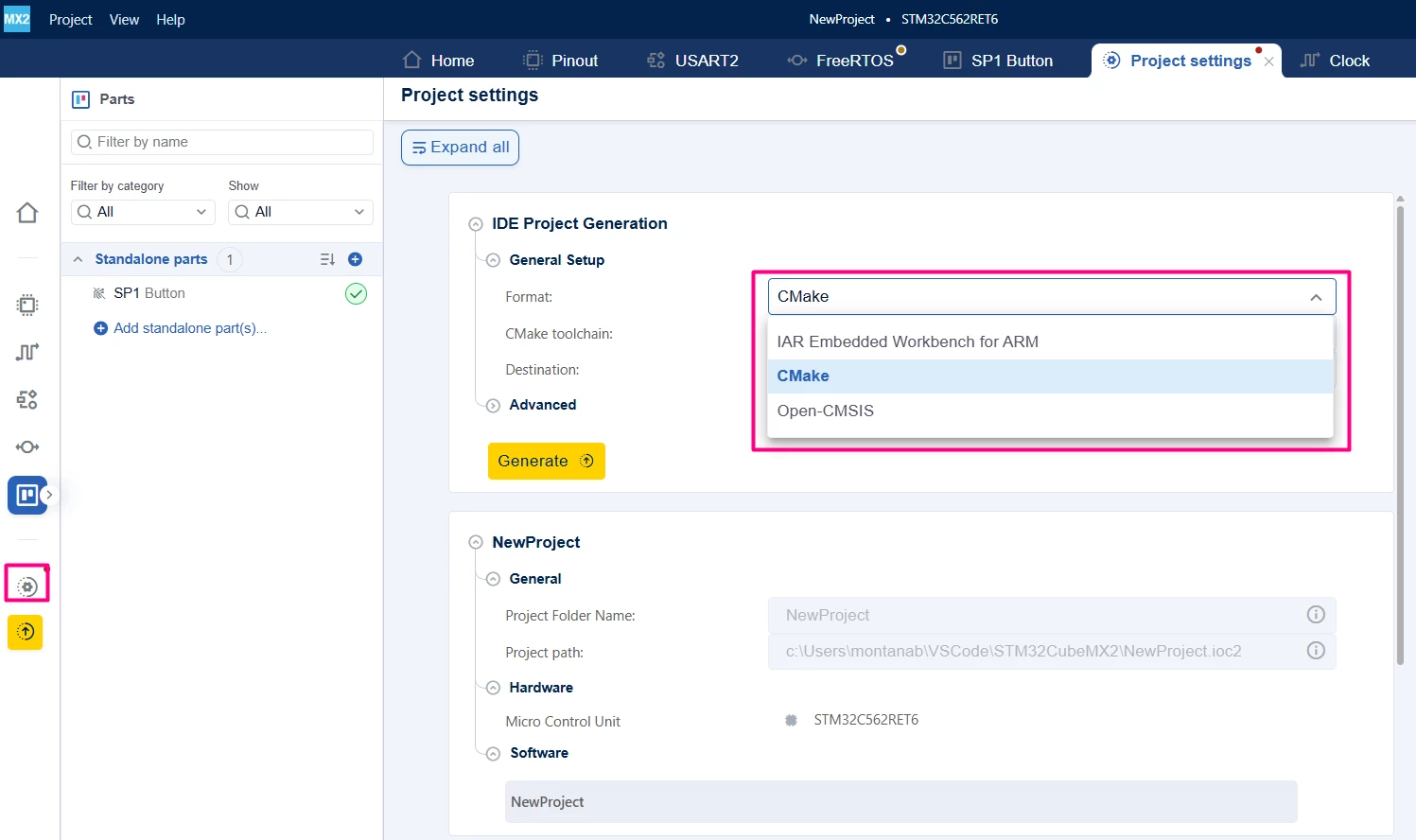Click the Parts panel header icon
The width and height of the screenshot is (1416, 840).
(81, 99)
